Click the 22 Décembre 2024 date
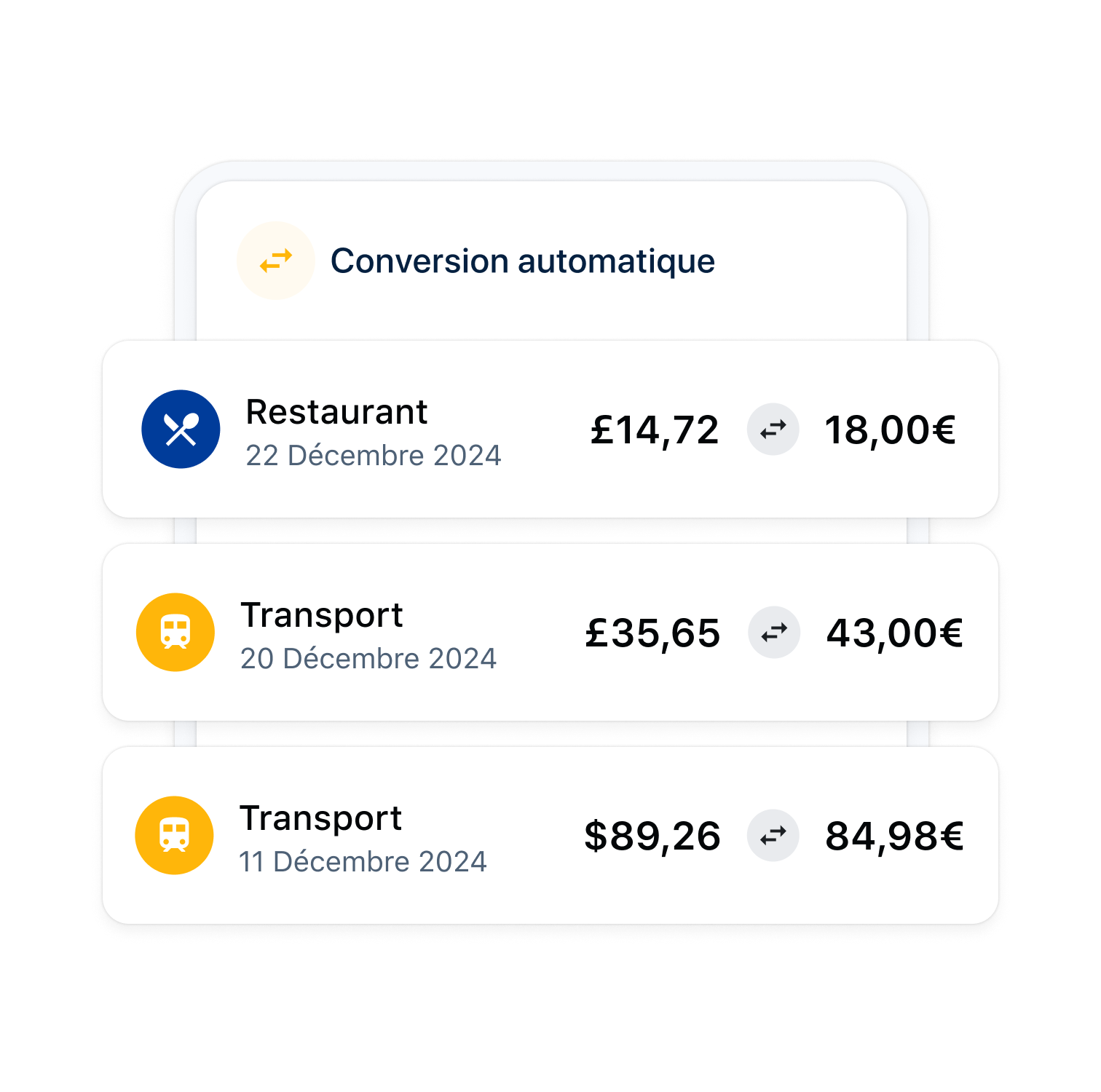 pyautogui.click(x=374, y=456)
